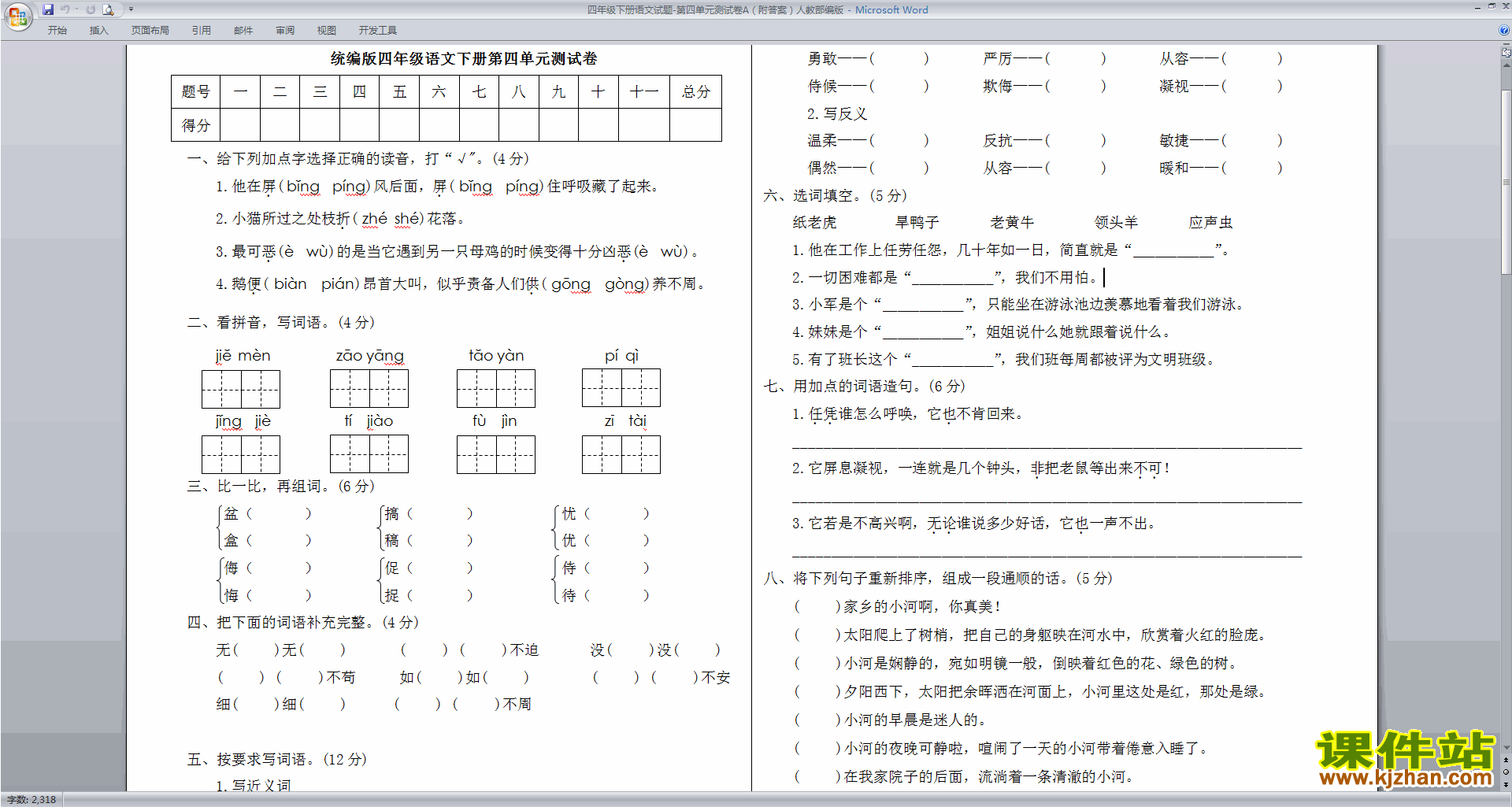Click the word 旱鸭子 in the word bank
This screenshot has height=807, width=1512.
click(917, 223)
